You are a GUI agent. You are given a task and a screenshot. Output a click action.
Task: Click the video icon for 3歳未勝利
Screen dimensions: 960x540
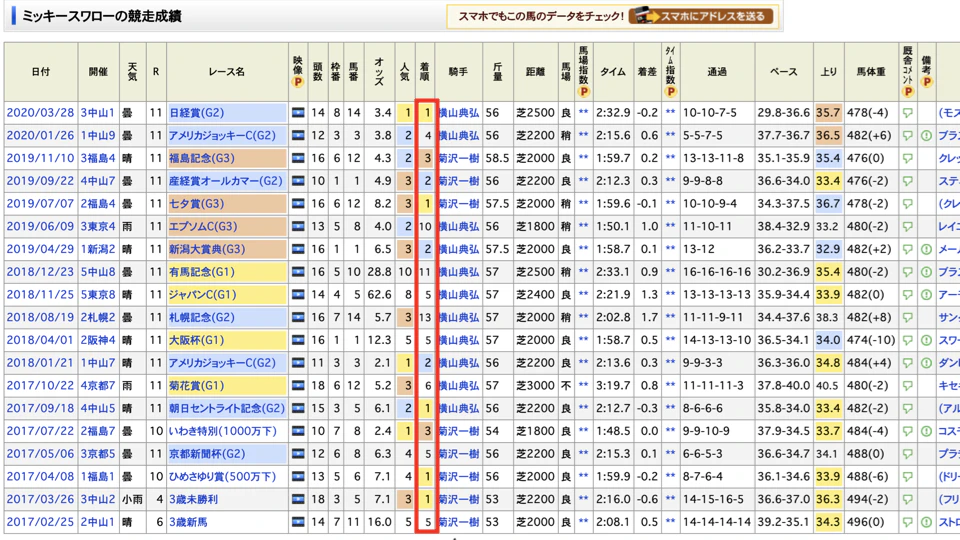click(298, 500)
